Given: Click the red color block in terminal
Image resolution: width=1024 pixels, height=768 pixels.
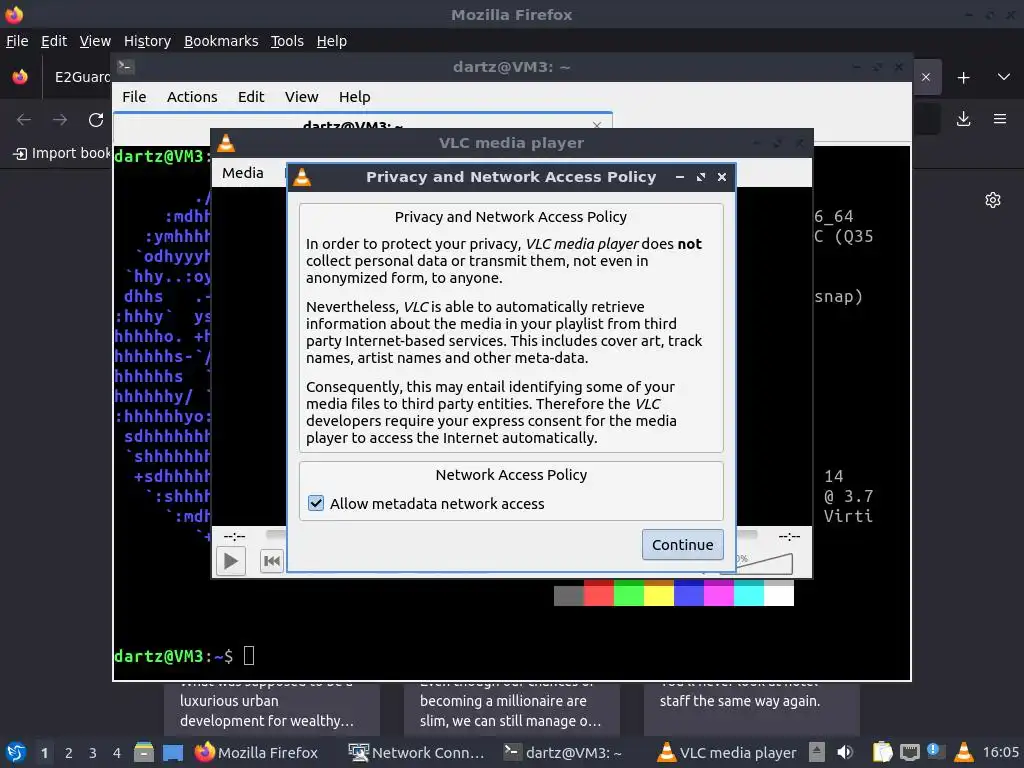Looking at the screenshot, I should [x=599, y=593].
